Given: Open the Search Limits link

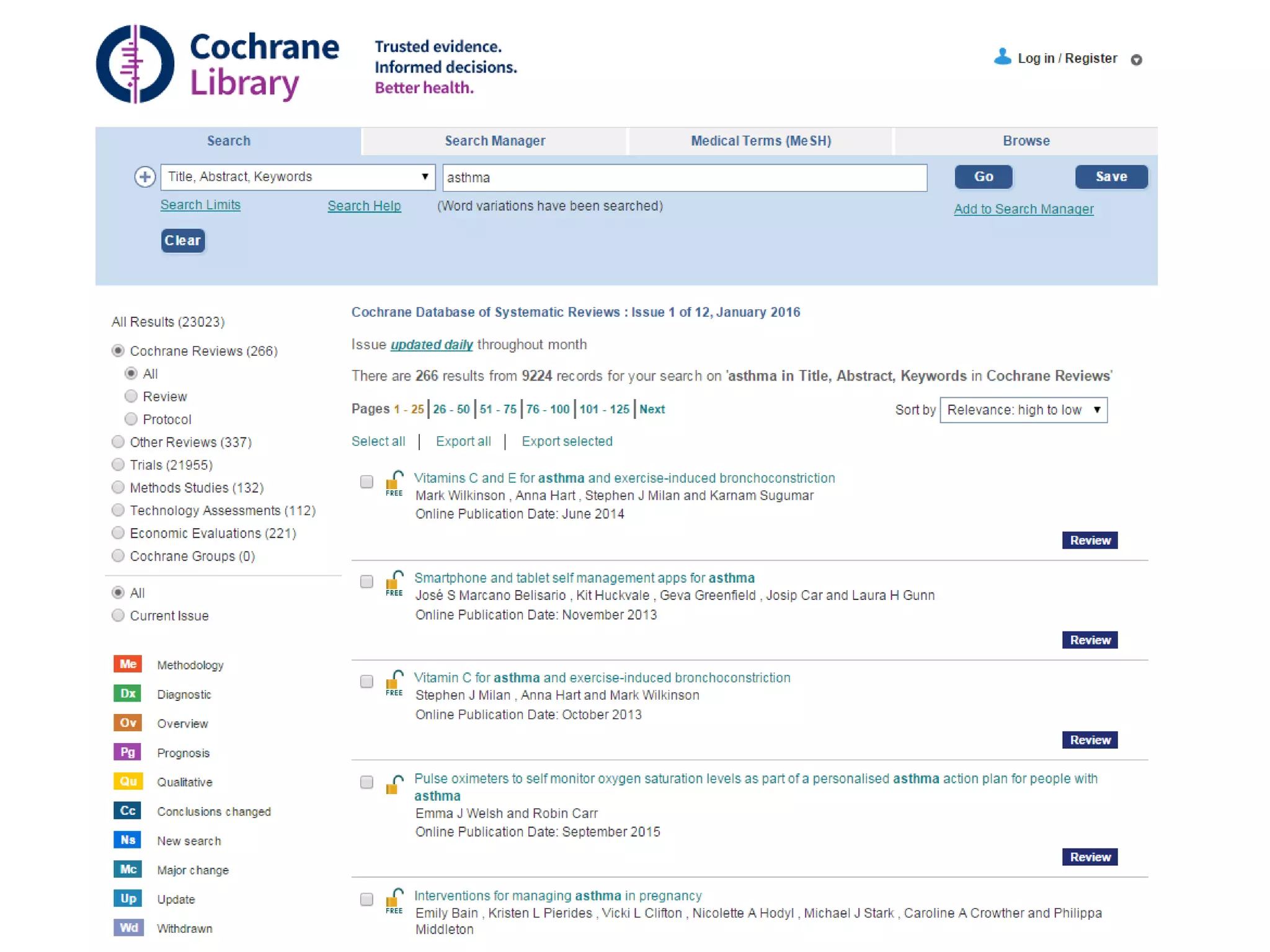Looking at the screenshot, I should click(200, 205).
